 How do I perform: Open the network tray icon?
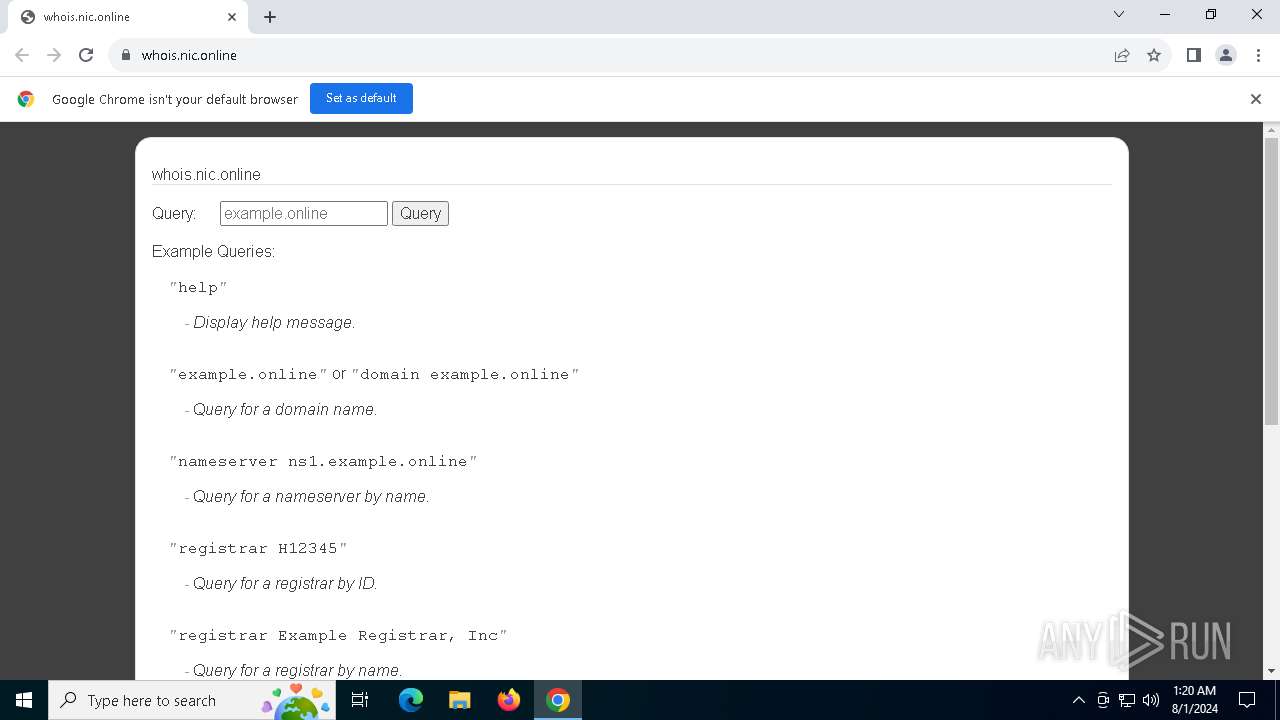click(x=1127, y=700)
